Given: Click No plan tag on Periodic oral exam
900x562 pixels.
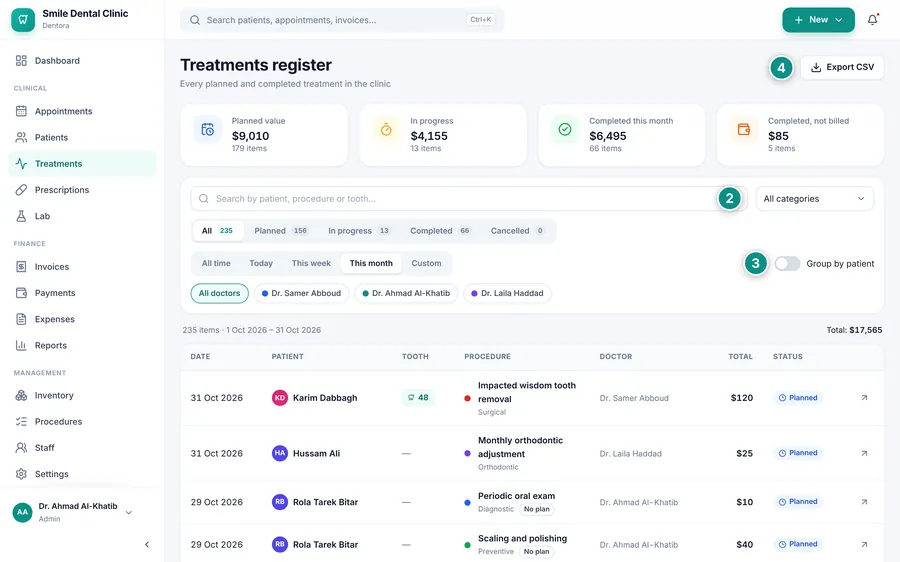Looking at the screenshot, I should coord(537,509).
